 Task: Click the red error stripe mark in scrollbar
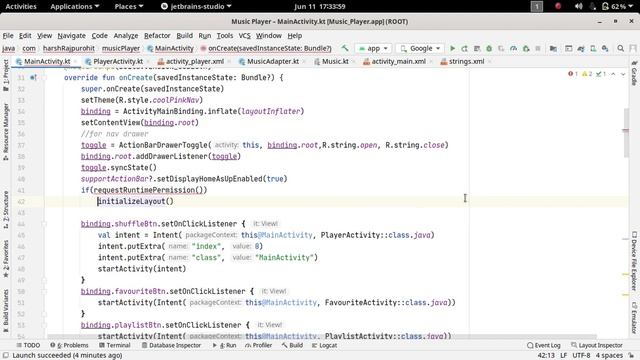625,131
